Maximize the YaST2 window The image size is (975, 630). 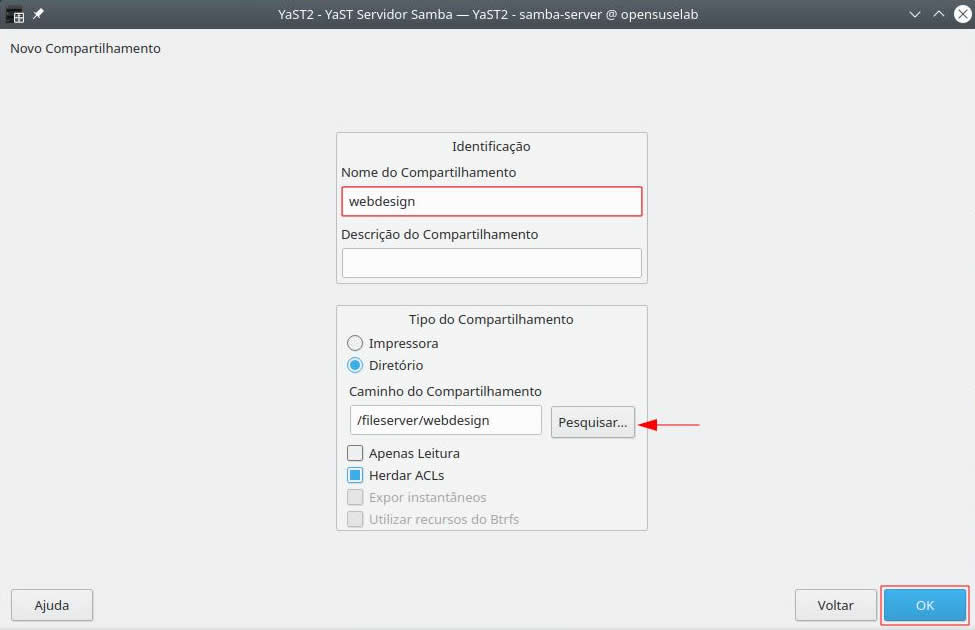click(x=938, y=14)
